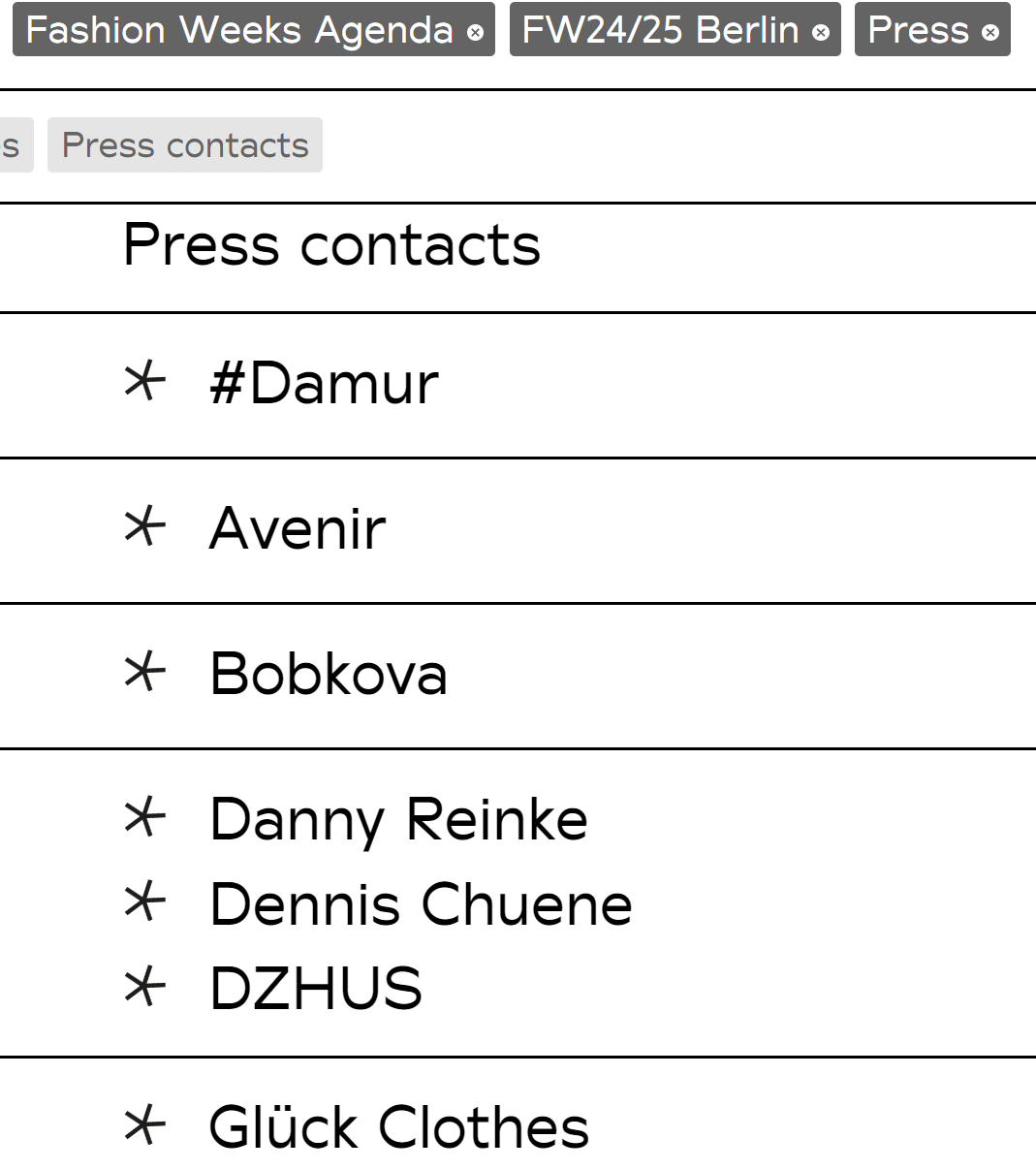The height and width of the screenshot is (1170, 1036).
Task: Click the star icon beside Glück Clothes
Action: tap(144, 1125)
